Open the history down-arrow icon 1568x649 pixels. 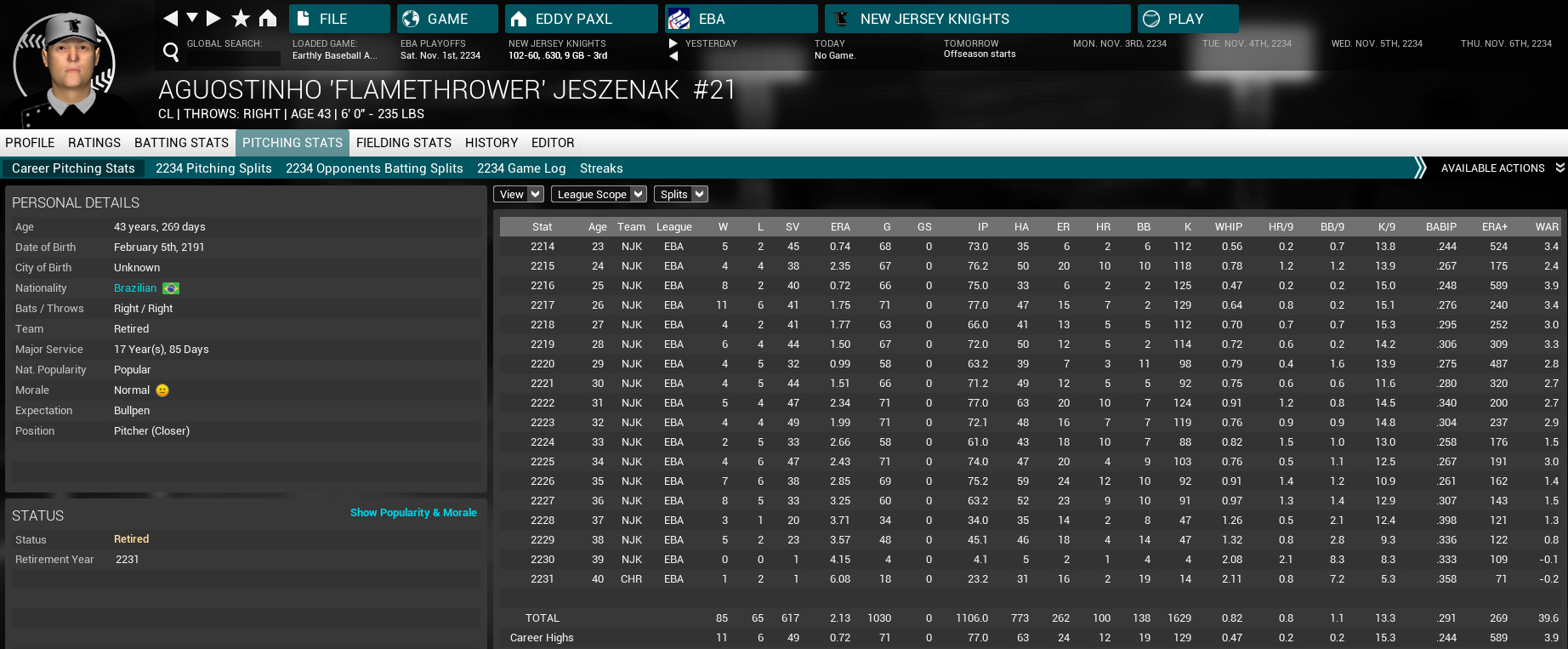(x=192, y=18)
